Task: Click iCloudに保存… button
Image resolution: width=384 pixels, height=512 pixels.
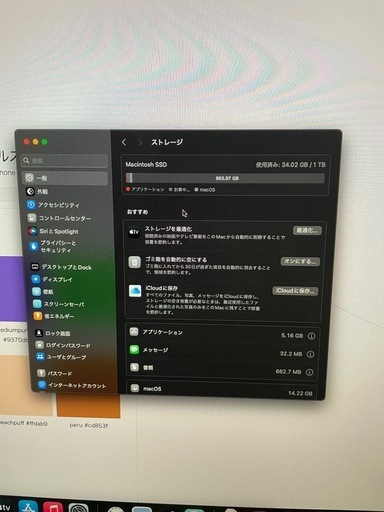Action: pos(295,291)
